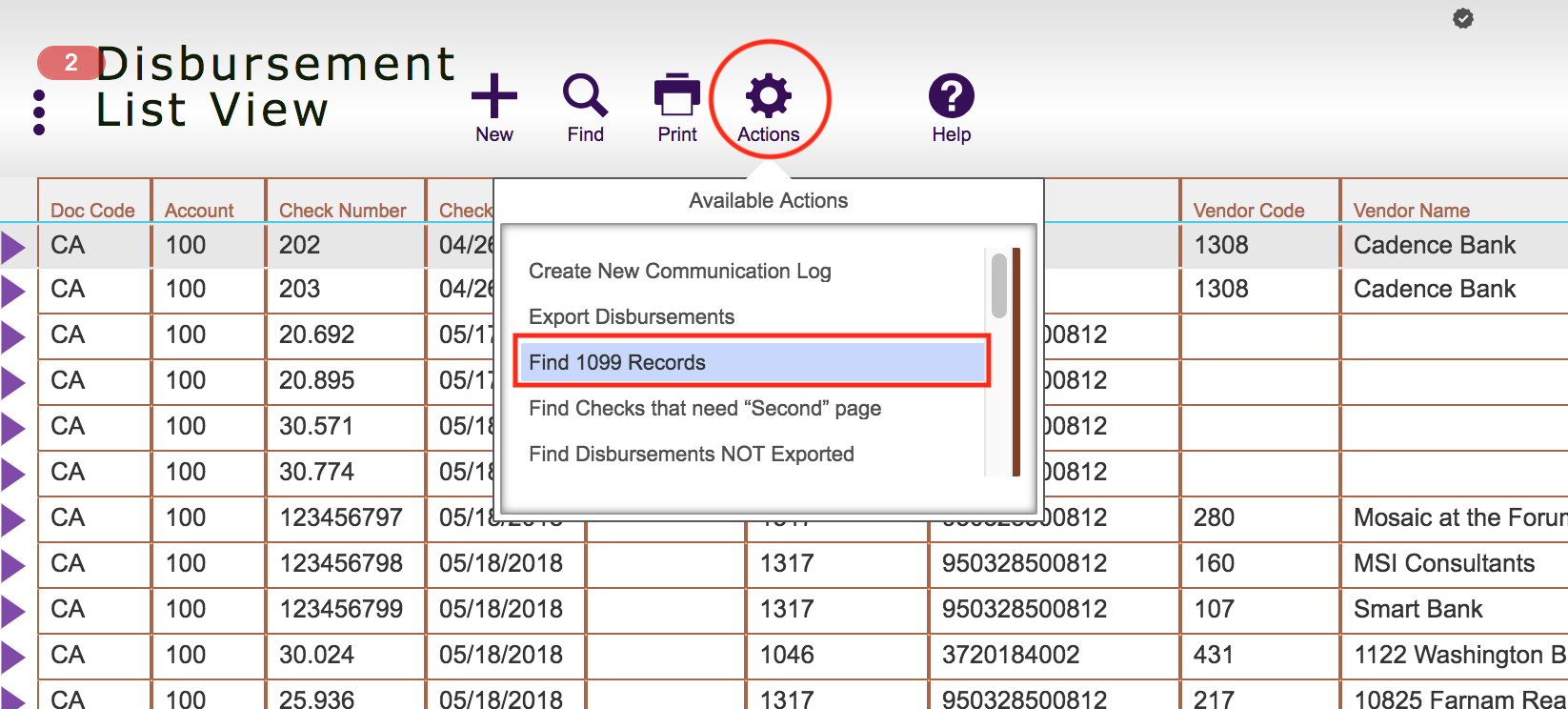Click vendor name MSI Consultants
This screenshot has width=1568, height=709.
pyautogui.click(x=1444, y=563)
